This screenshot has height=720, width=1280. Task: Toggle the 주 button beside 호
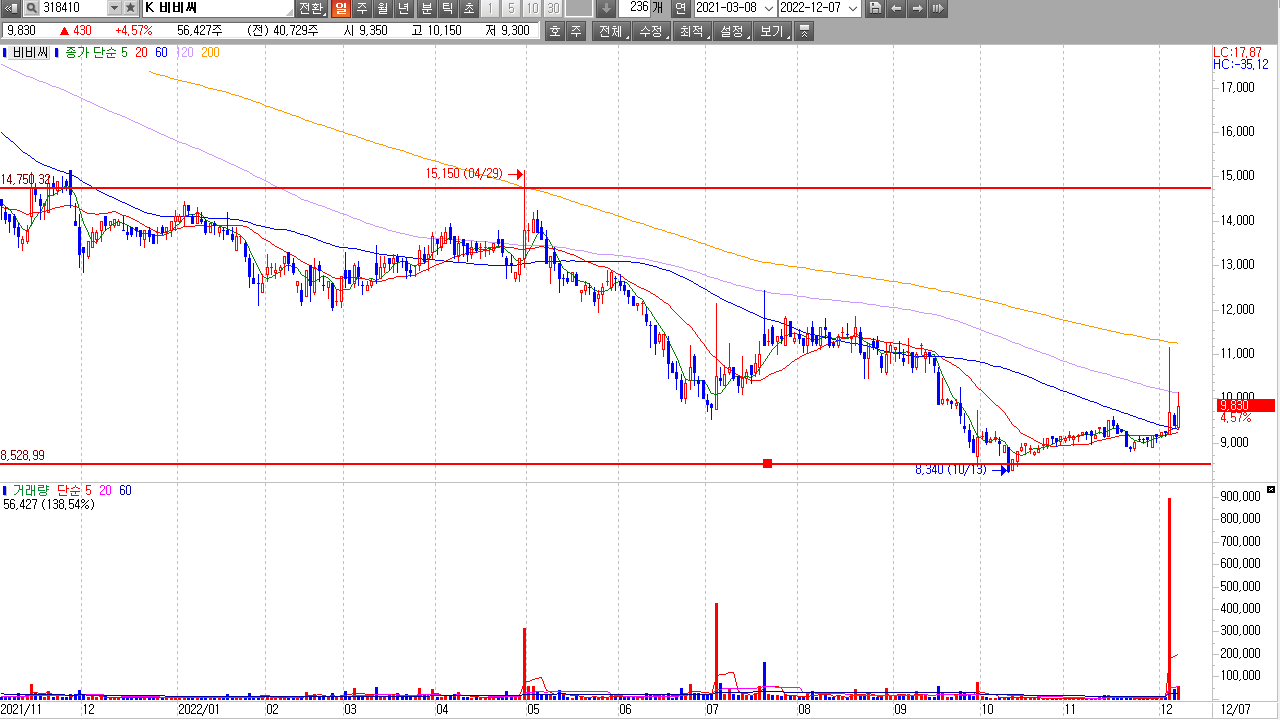coord(576,31)
